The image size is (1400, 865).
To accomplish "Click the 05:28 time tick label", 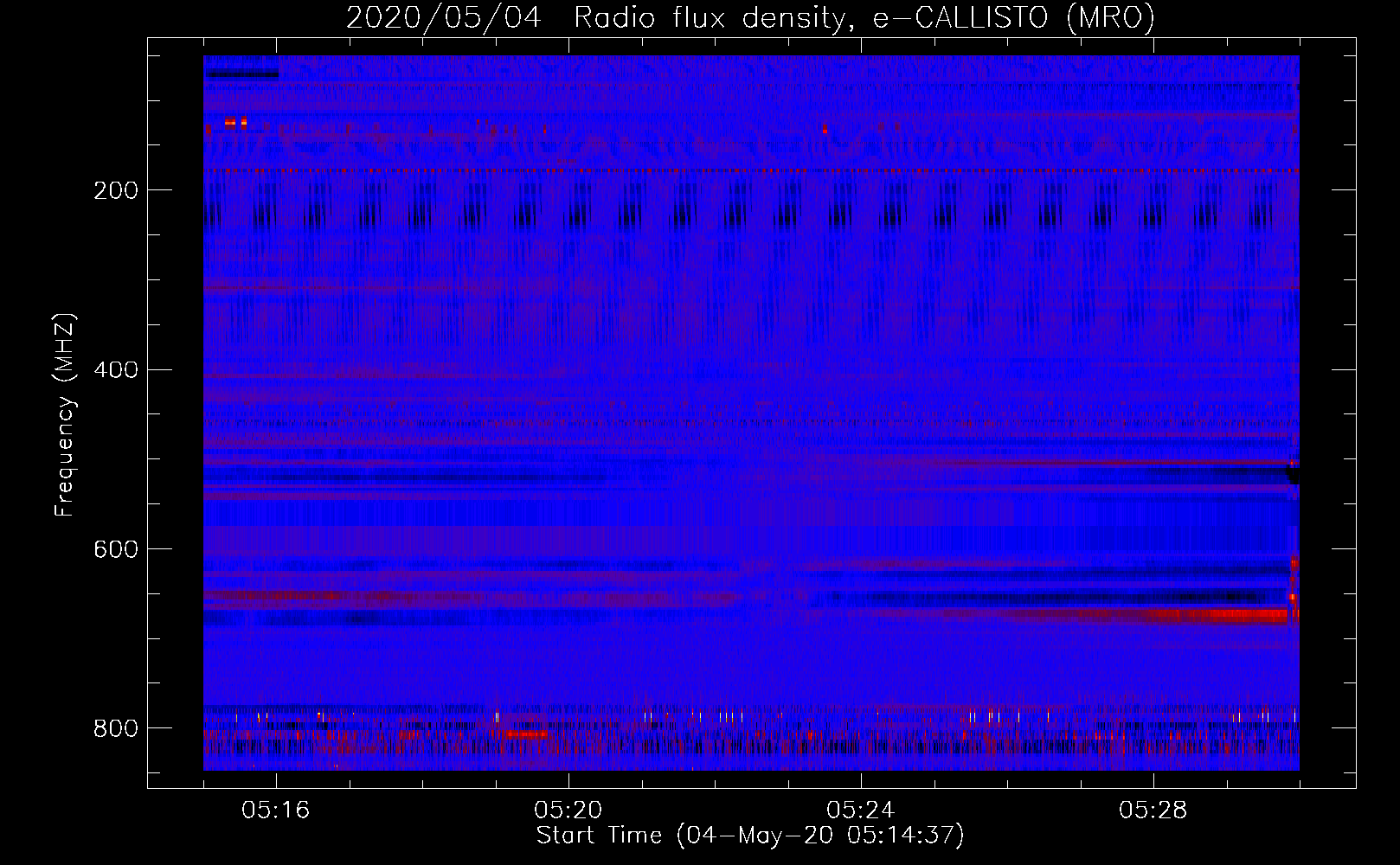I will click(1153, 811).
